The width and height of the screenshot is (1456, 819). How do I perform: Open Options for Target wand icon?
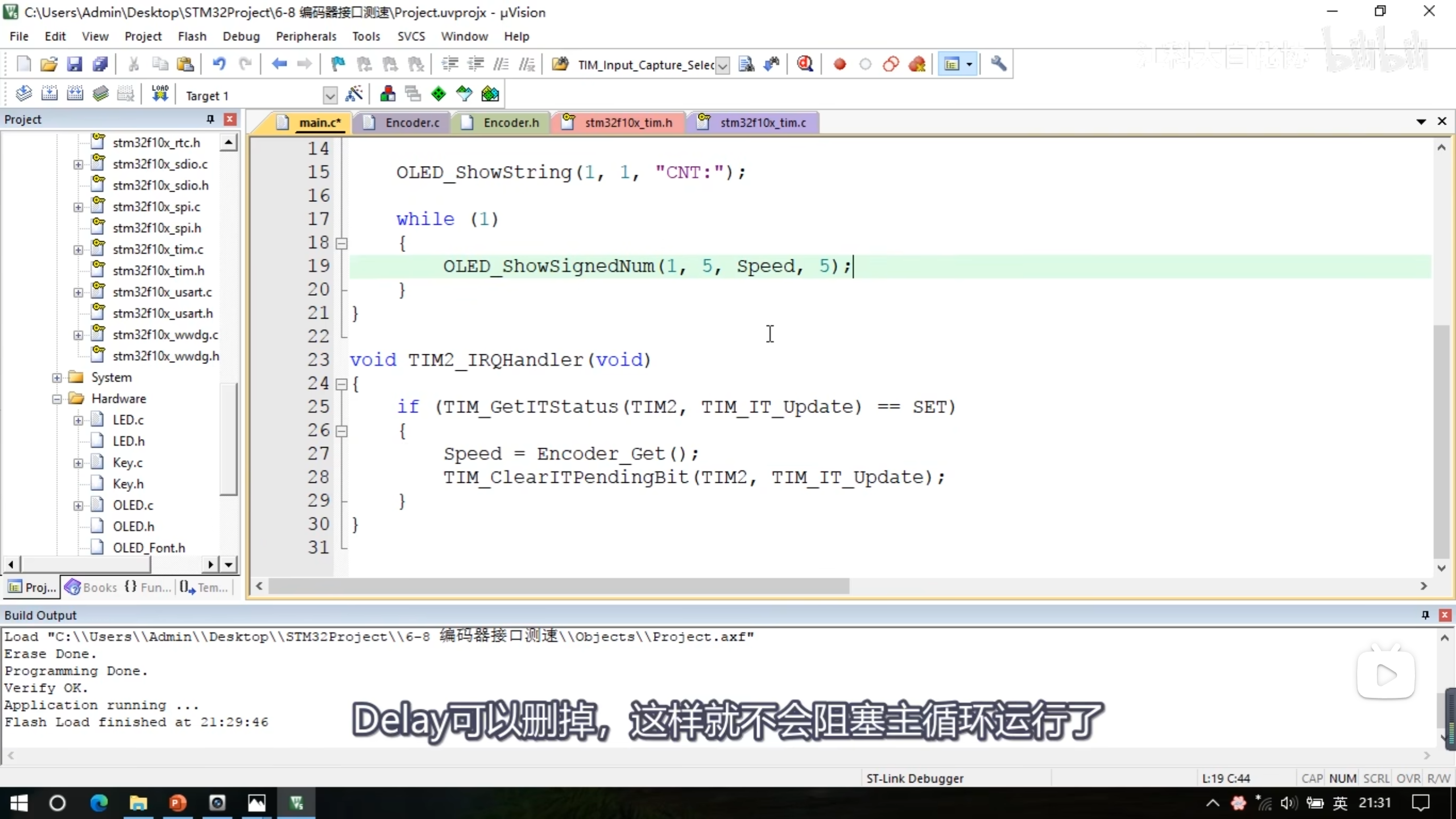[354, 94]
